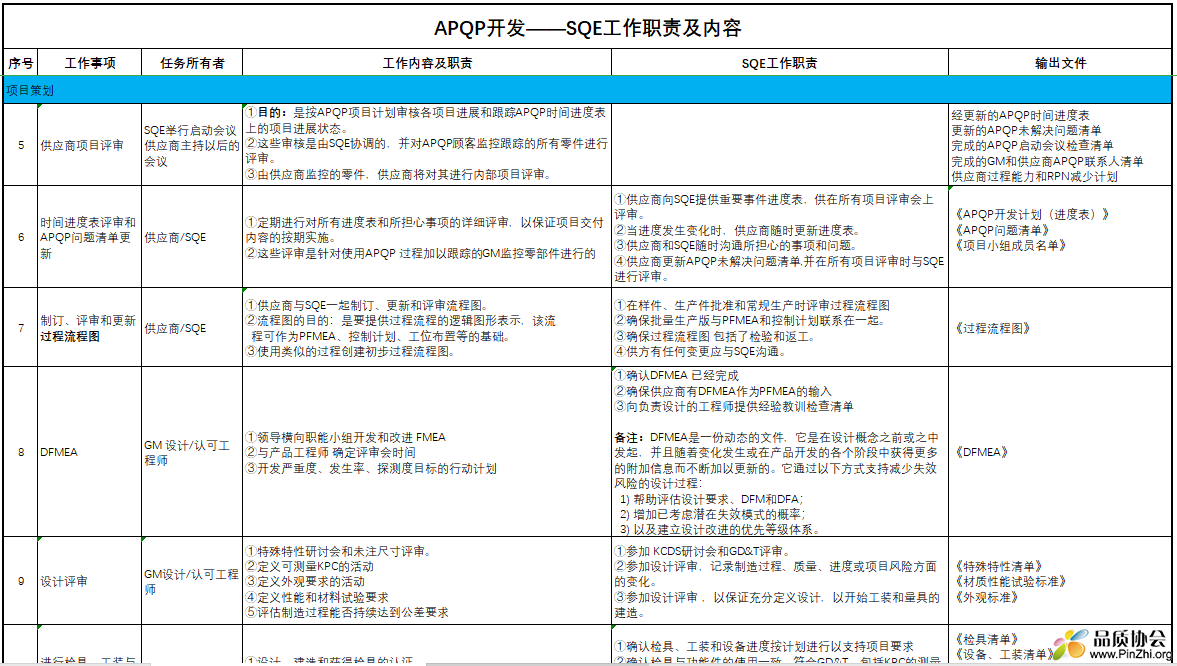Click the empty SQE职责 cell of row 5
1177x666 pixels.
click(x=780, y=145)
